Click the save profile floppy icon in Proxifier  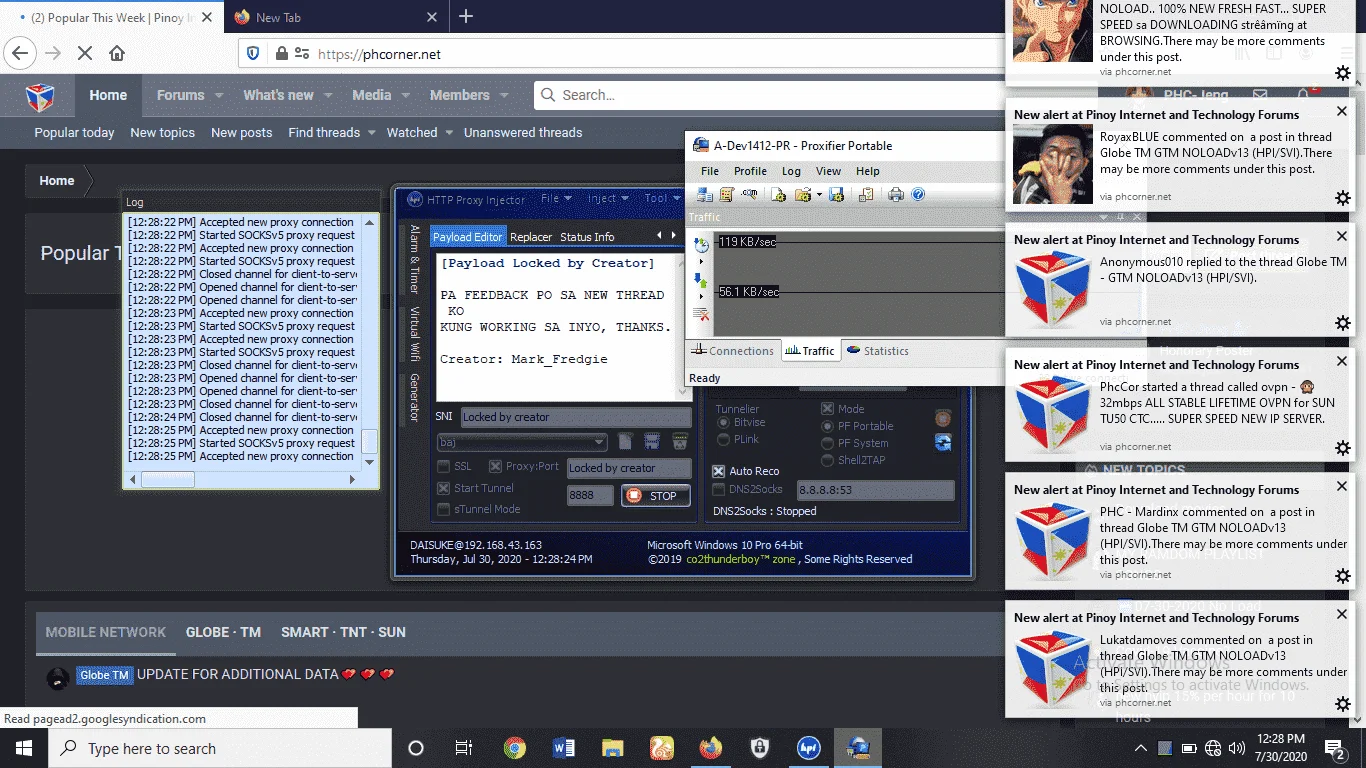click(836, 195)
